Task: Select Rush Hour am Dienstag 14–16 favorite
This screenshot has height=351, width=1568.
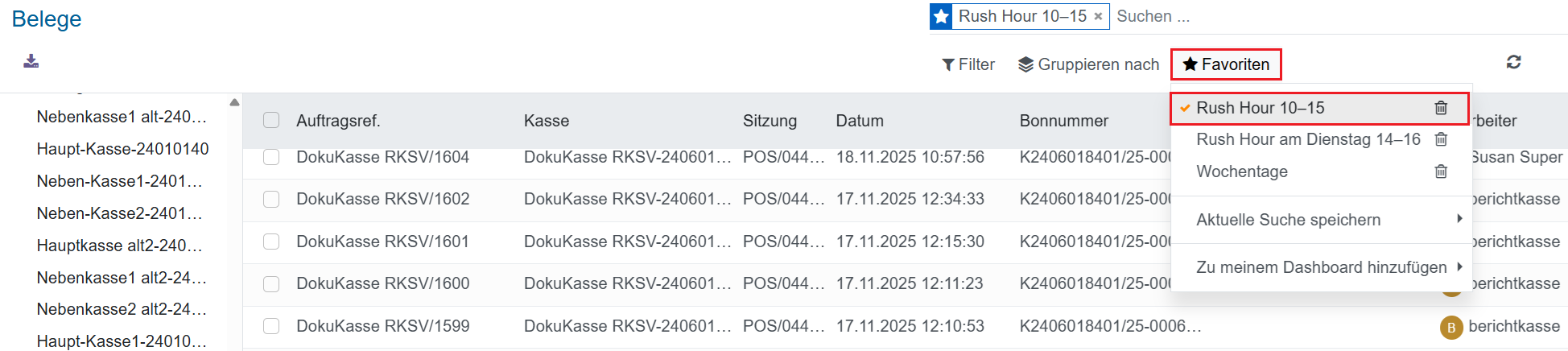Action: coord(1308,139)
